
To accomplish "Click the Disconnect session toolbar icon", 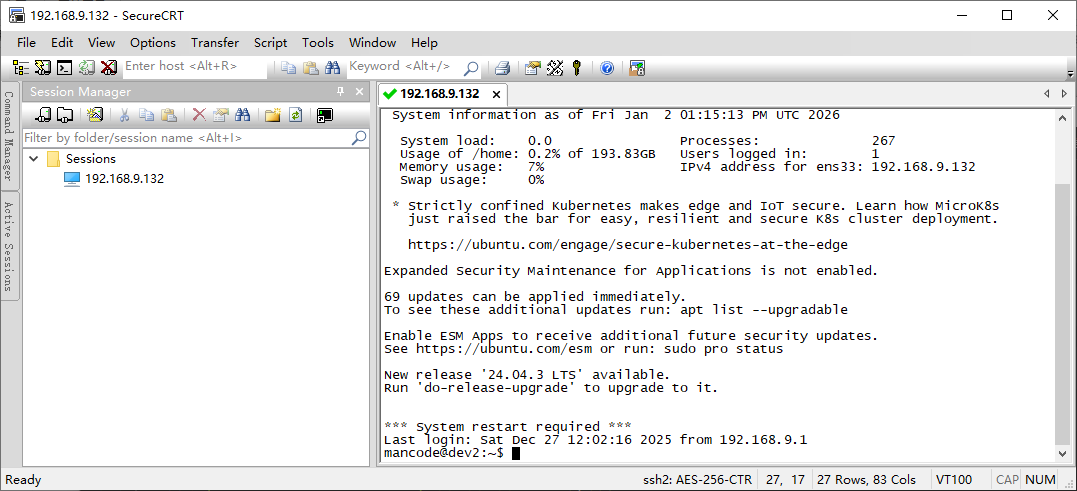I will [109, 68].
